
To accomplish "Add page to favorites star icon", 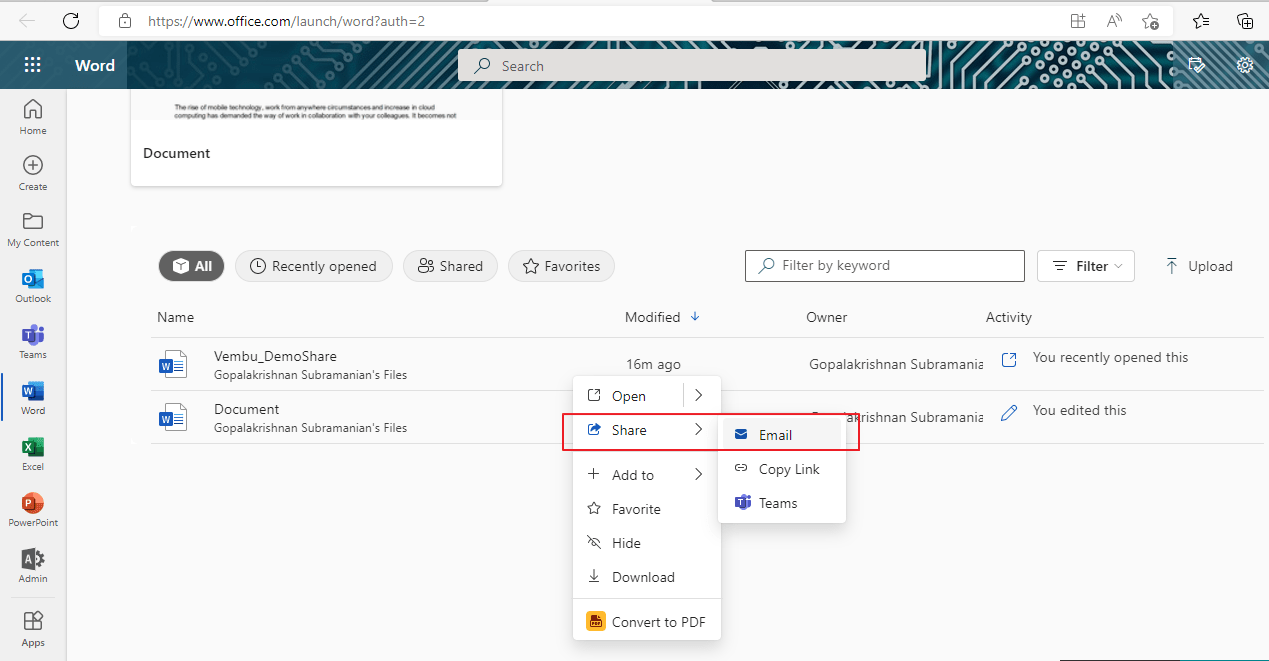I will (x=1150, y=20).
